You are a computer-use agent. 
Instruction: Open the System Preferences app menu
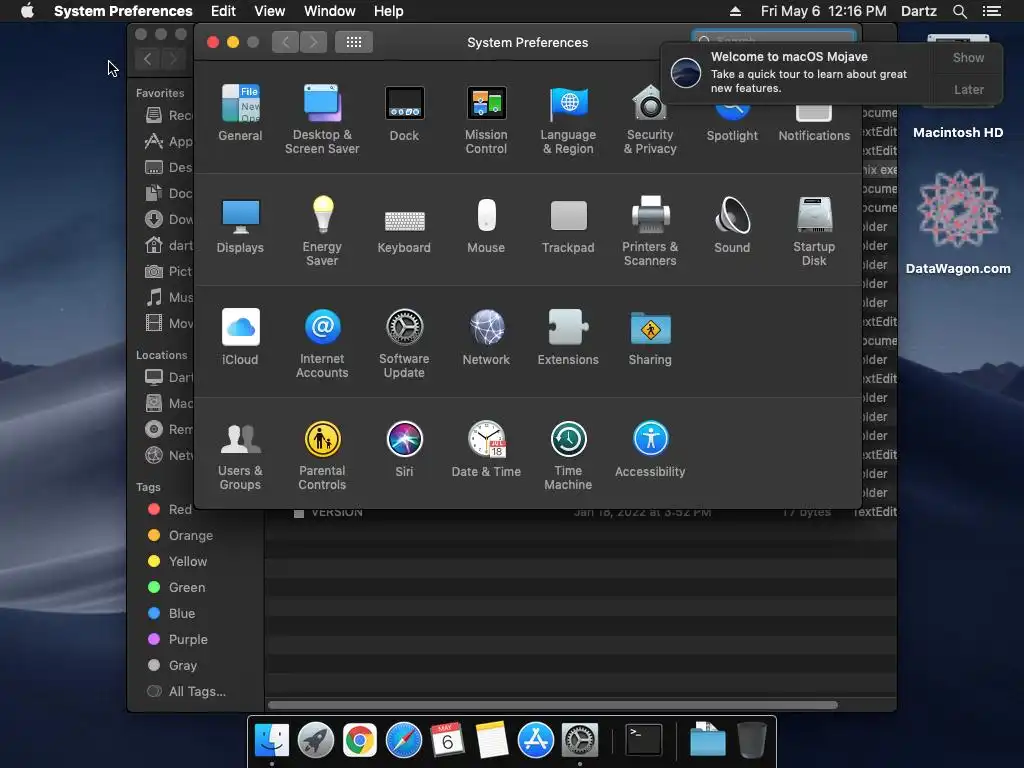point(123,11)
